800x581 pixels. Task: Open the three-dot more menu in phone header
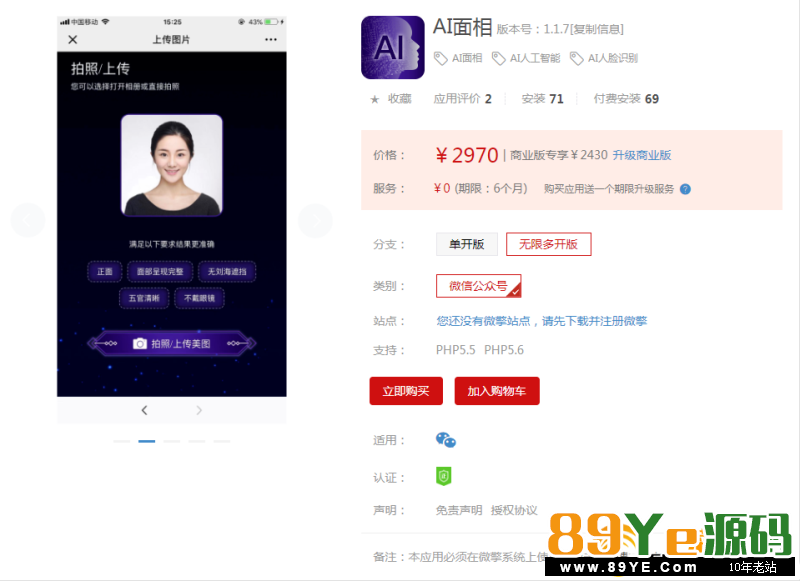[x=271, y=39]
